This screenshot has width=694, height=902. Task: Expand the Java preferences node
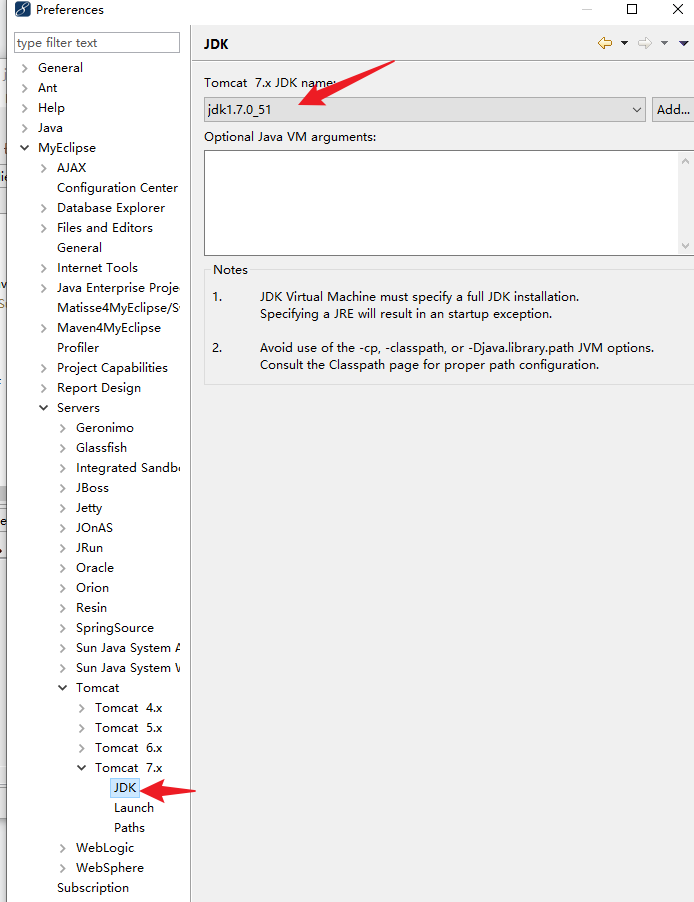(25, 128)
